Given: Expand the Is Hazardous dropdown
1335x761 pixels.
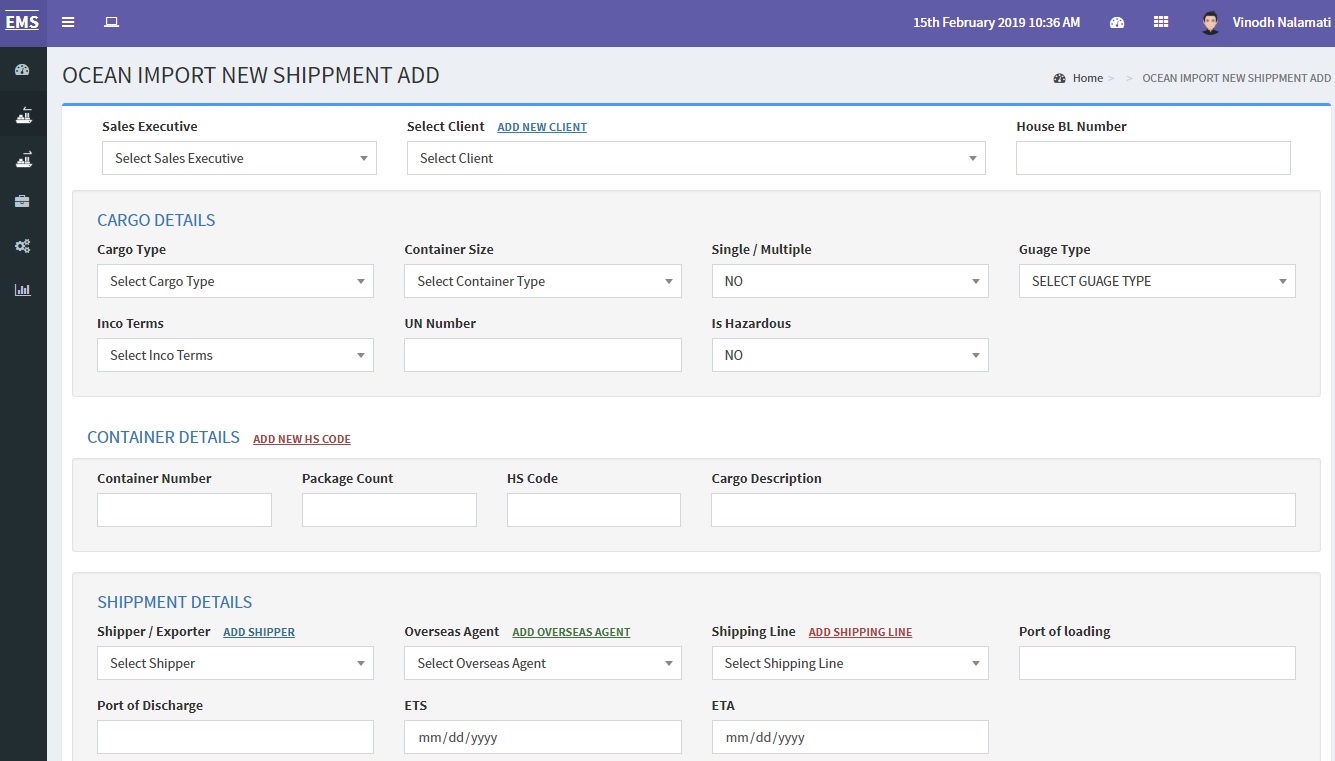Looking at the screenshot, I should point(849,355).
